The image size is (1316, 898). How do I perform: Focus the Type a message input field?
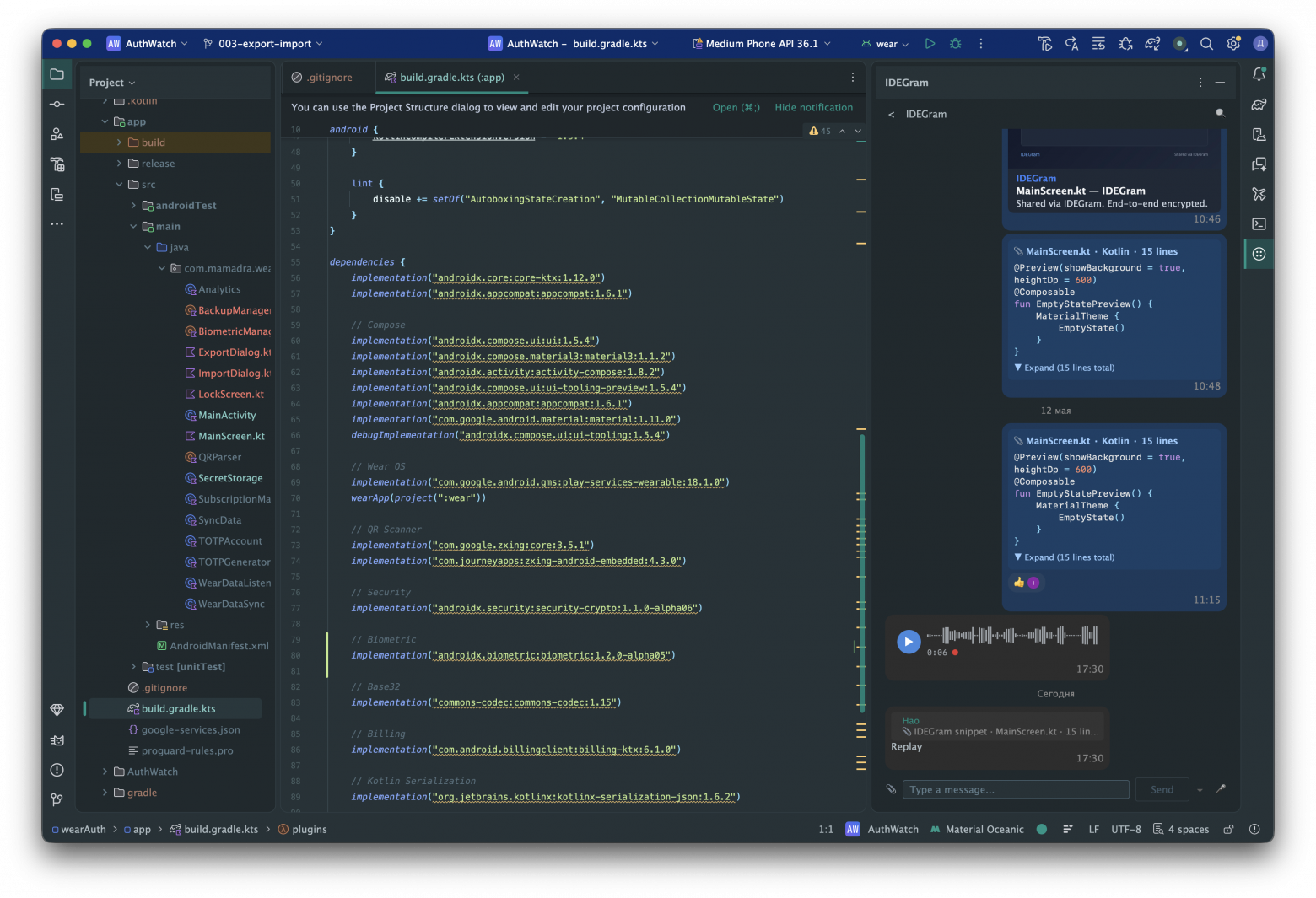1016,790
